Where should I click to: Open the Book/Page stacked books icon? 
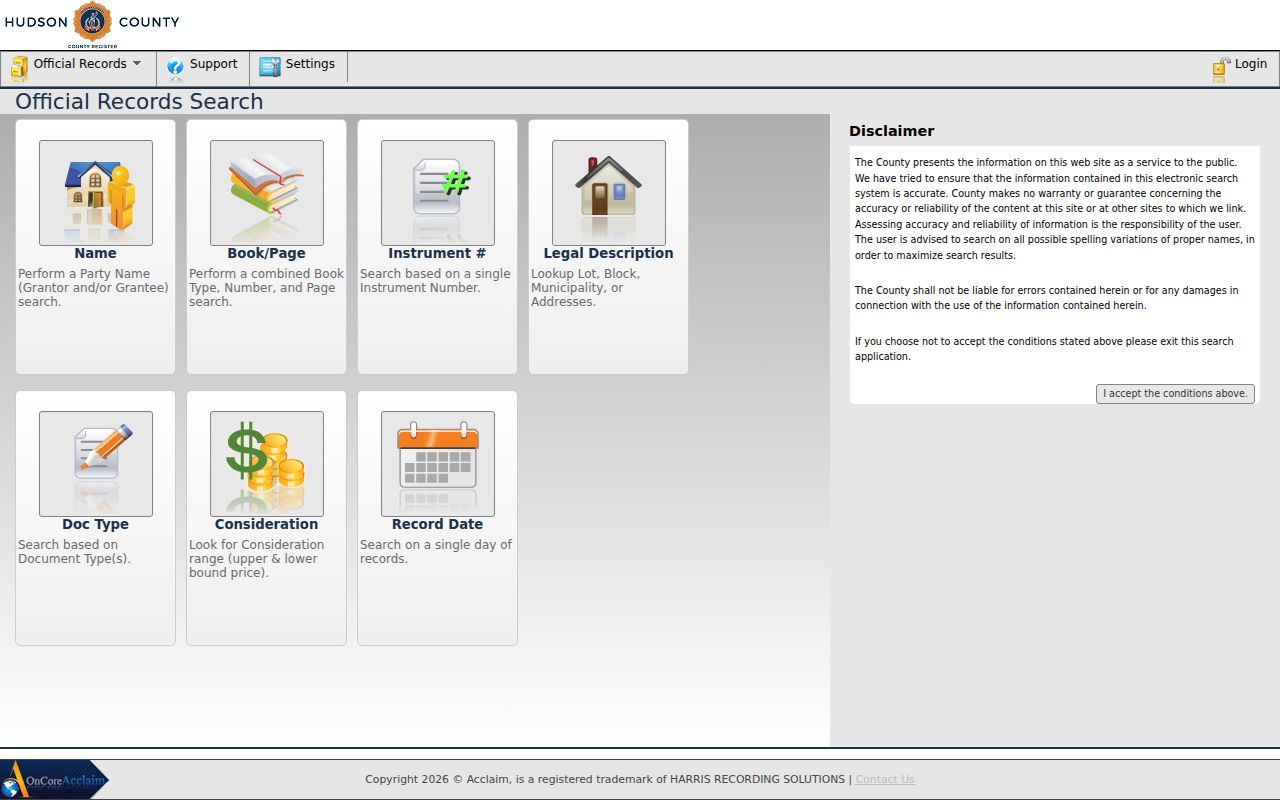267,193
